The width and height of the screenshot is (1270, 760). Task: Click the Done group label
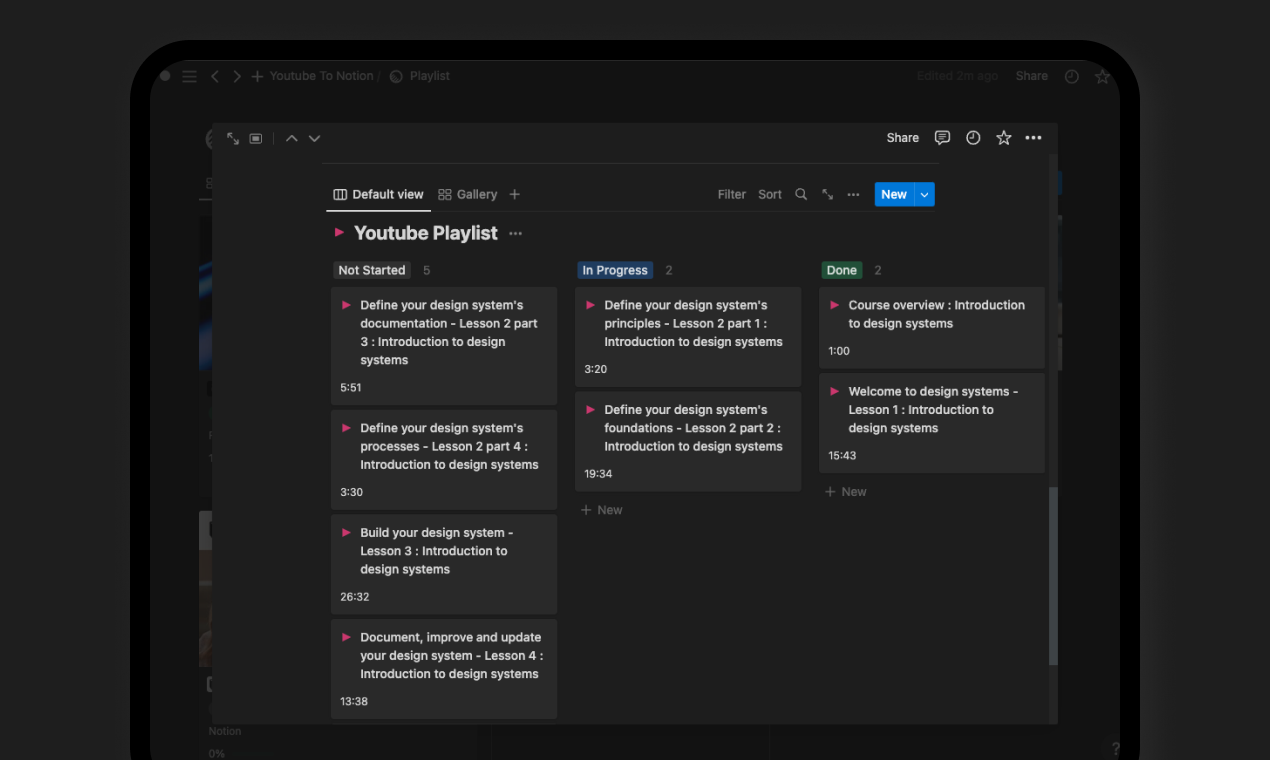(x=841, y=270)
